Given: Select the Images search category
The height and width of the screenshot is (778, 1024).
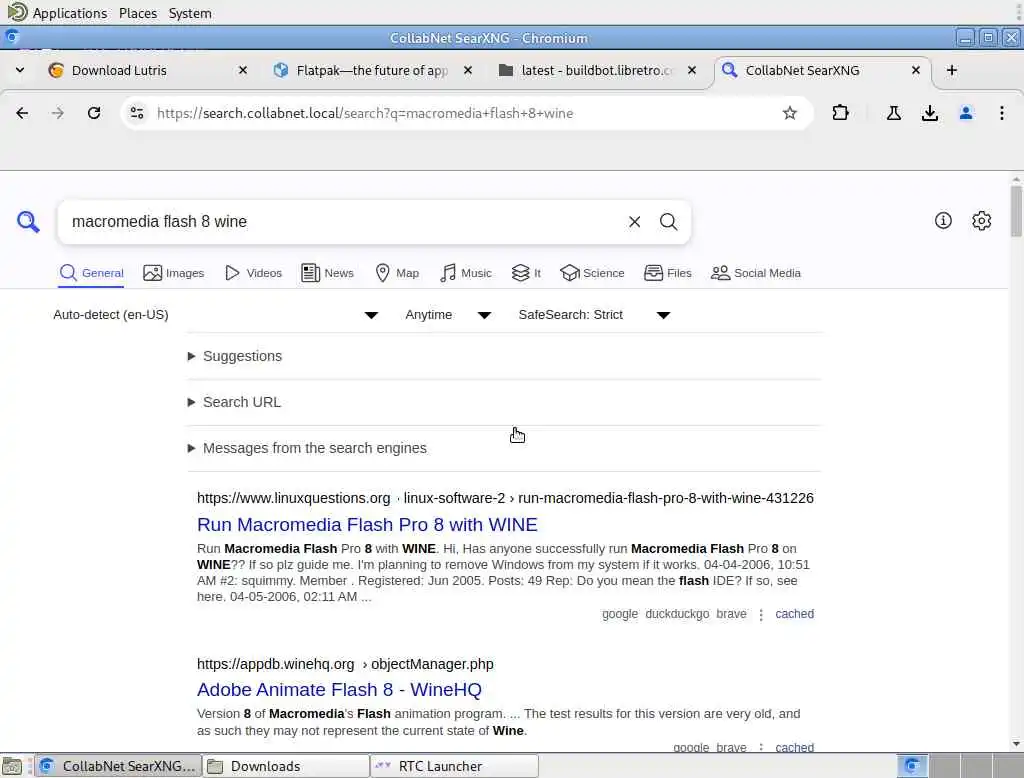Looking at the screenshot, I should 174,273.
